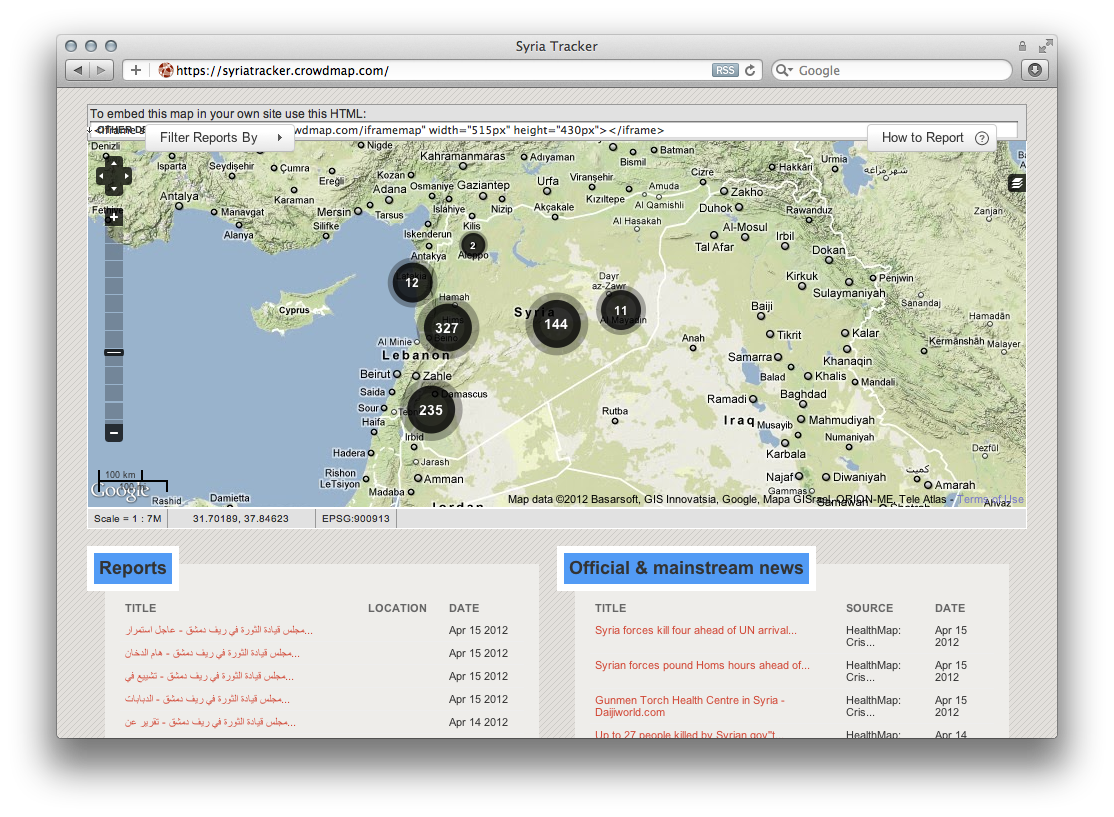Click the 327 report cluster marker
Screen dimensions: 1114x817
click(447, 327)
